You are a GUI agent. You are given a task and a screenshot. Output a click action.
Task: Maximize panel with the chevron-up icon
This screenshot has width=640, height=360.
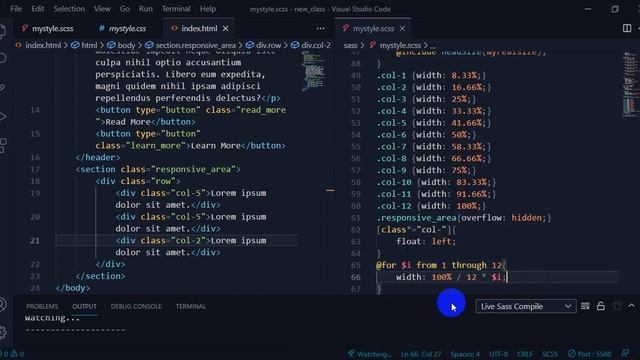point(631,306)
